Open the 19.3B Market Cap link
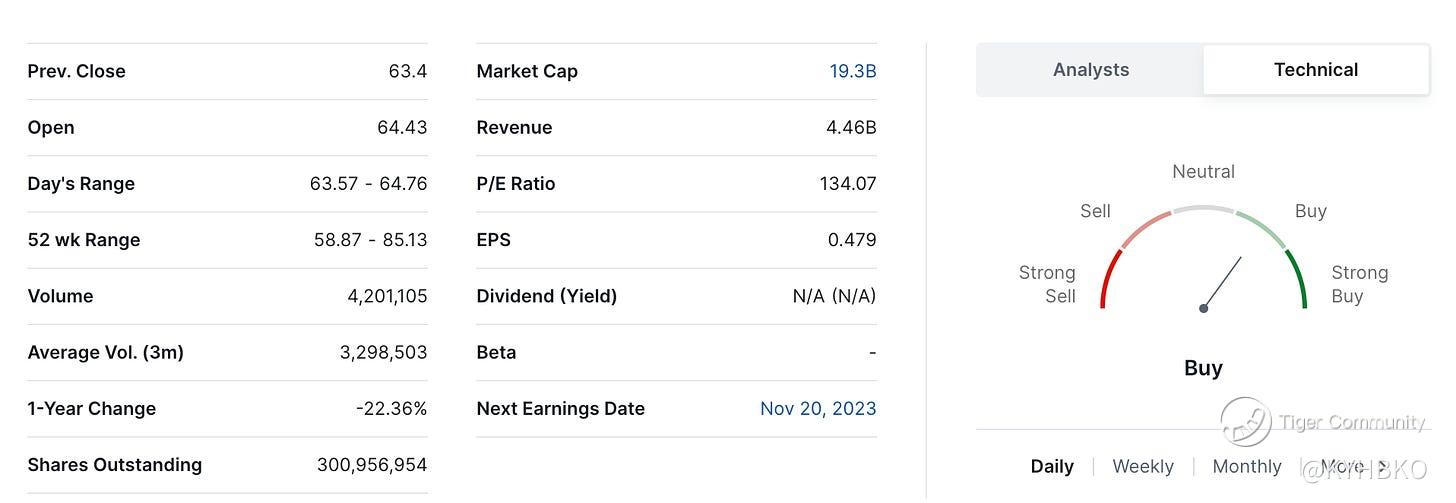 click(x=852, y=71)
